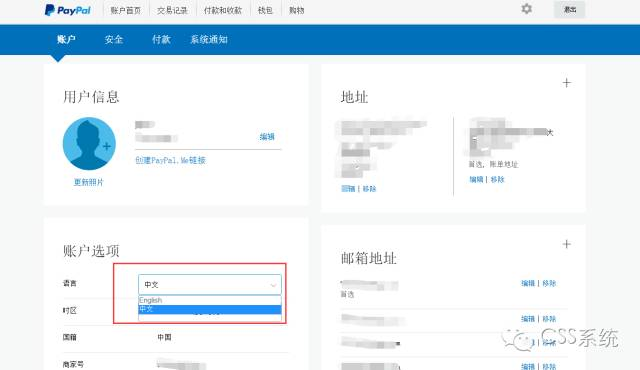Edit the first address entry

348,189
